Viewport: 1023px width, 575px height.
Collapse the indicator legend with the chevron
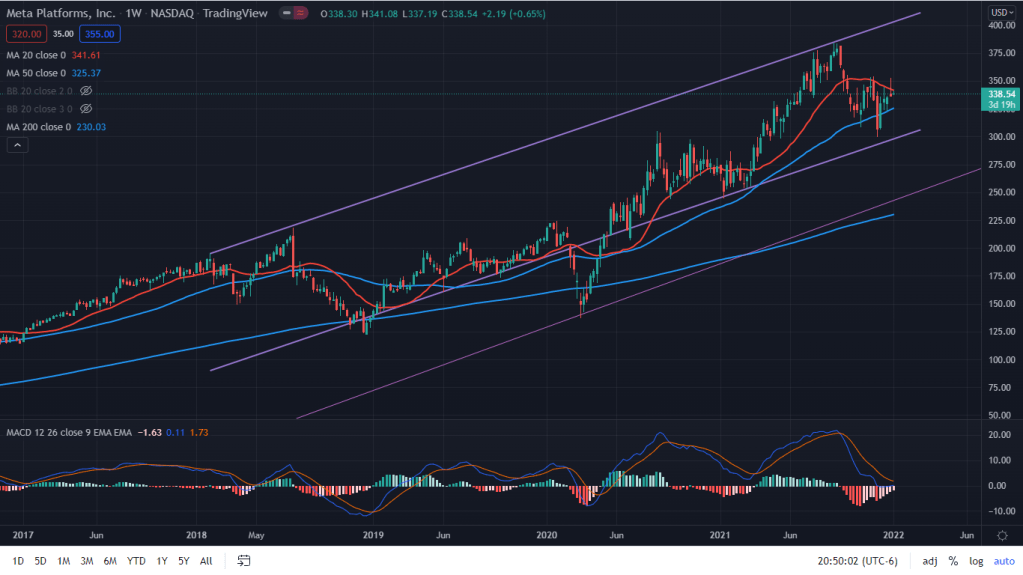click(17, 145)
